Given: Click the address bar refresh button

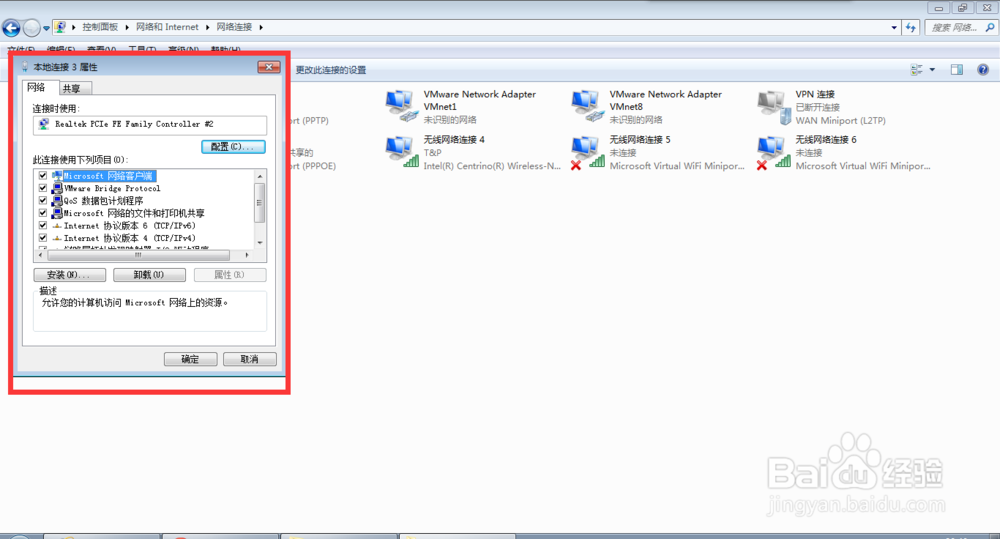Looking at the screenshot, I should [x=911, y=27].
